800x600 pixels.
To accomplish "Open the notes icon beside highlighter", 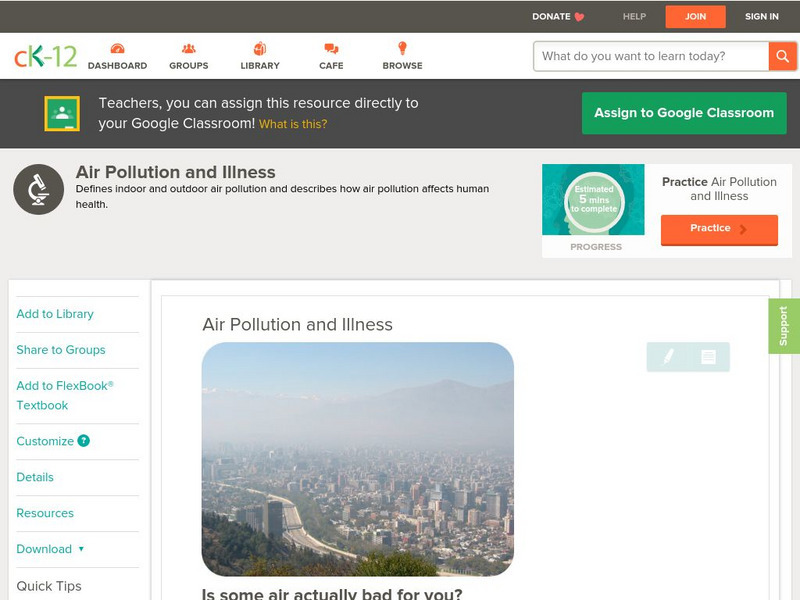I will (x=708, y=356).
